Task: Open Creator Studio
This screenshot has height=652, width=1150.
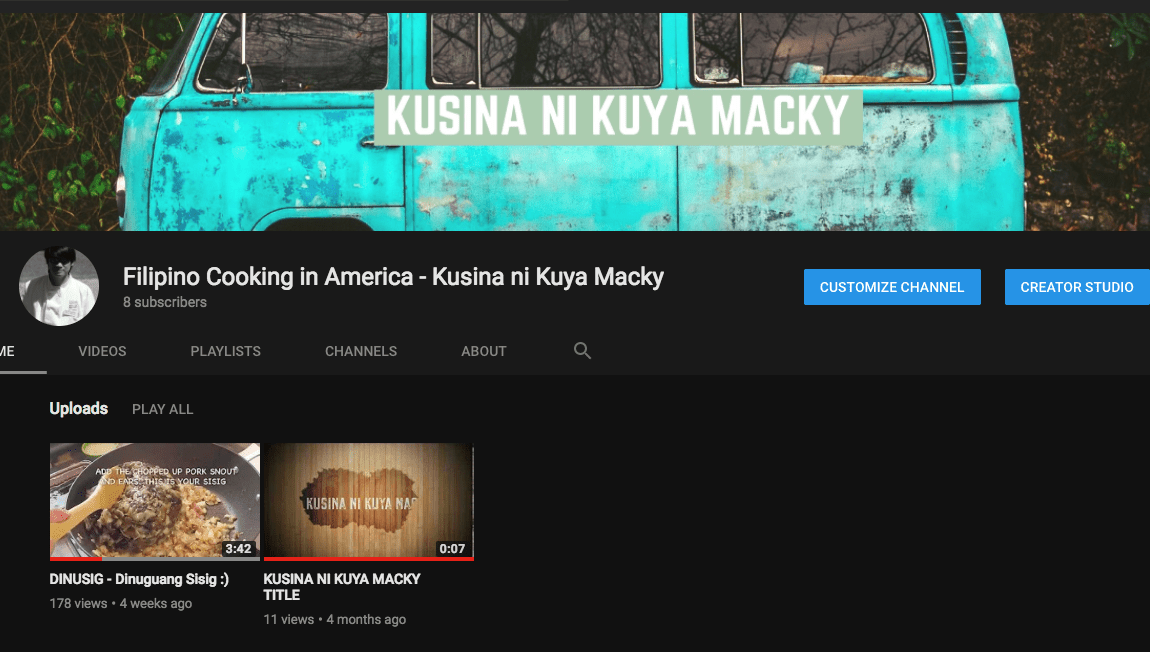Action: click(1076, 287)
